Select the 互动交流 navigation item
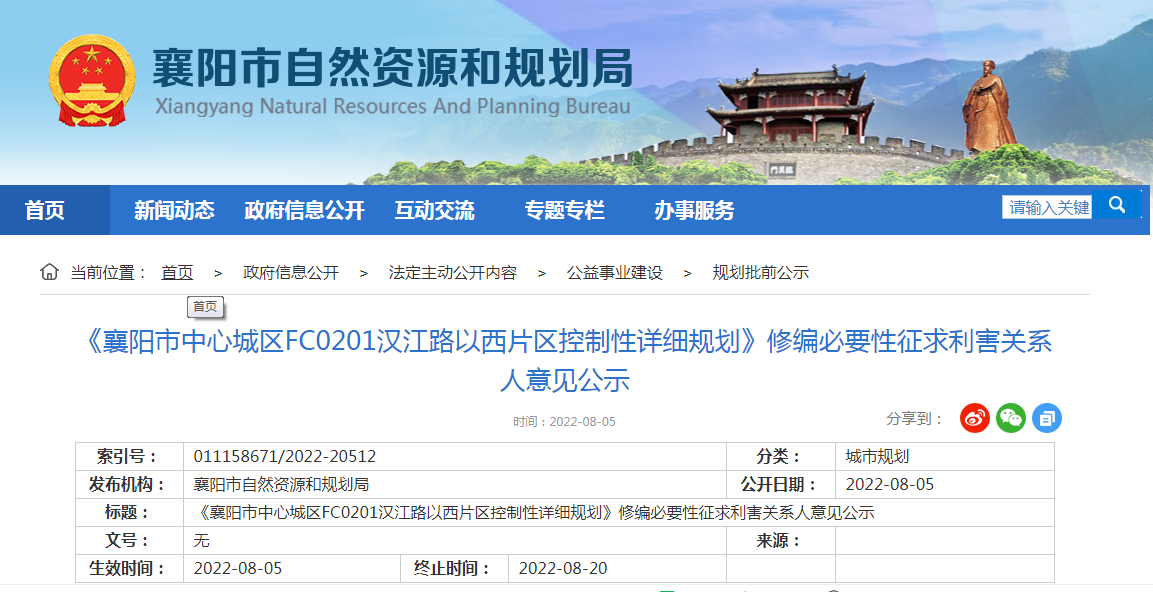This screenshot has height=592, width=1153. point(434,210)
